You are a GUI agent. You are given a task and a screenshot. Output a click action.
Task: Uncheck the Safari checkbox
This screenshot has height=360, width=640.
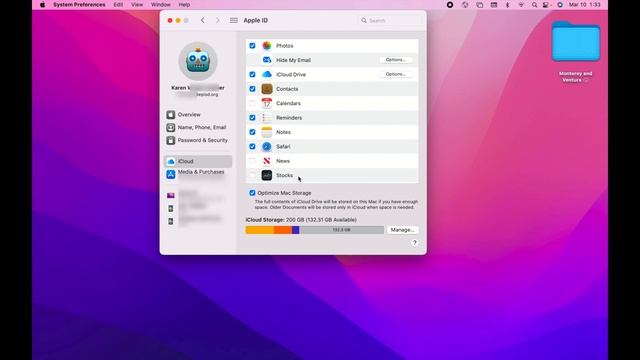pyautogui.click(x=252, y=147)
